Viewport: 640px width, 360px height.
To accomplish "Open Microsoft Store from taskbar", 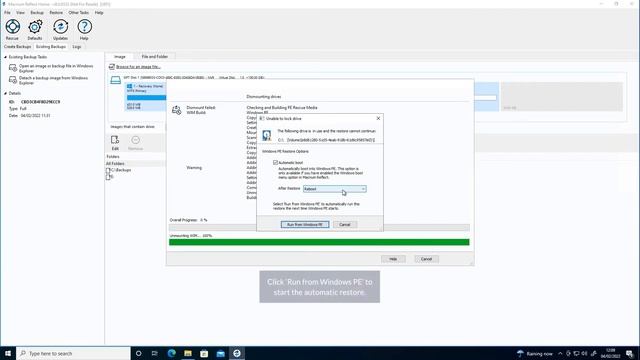I will [204, 353].
